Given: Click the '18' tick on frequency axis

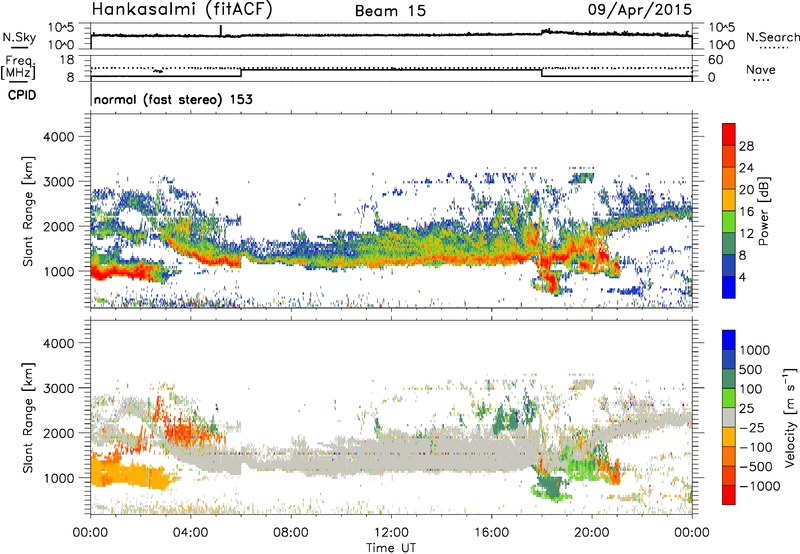Looking at the screenshot, I should point(67,60).
